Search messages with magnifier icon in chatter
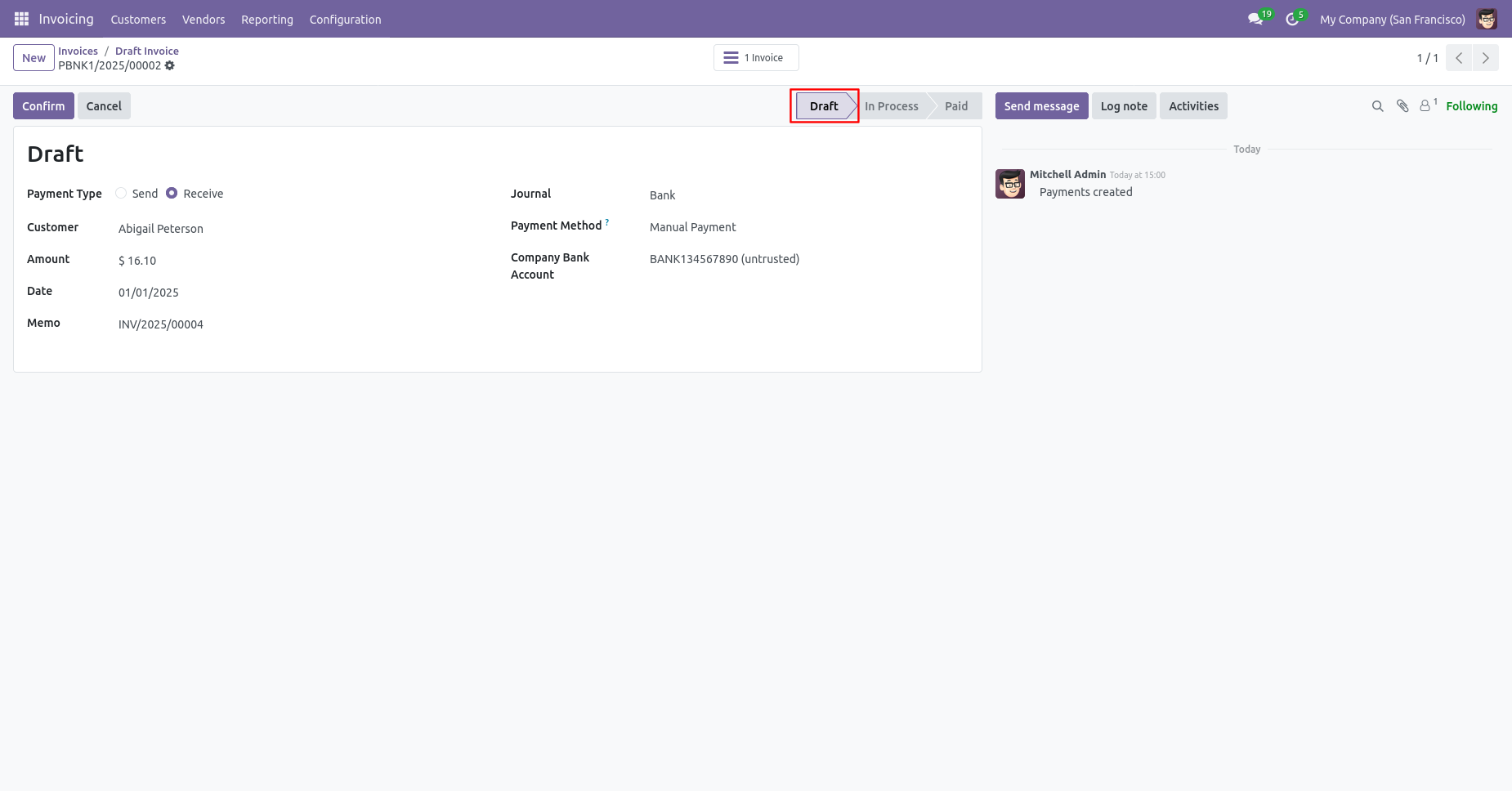This screenshot has height=791, width=1512. click(x=1377, y=106)
